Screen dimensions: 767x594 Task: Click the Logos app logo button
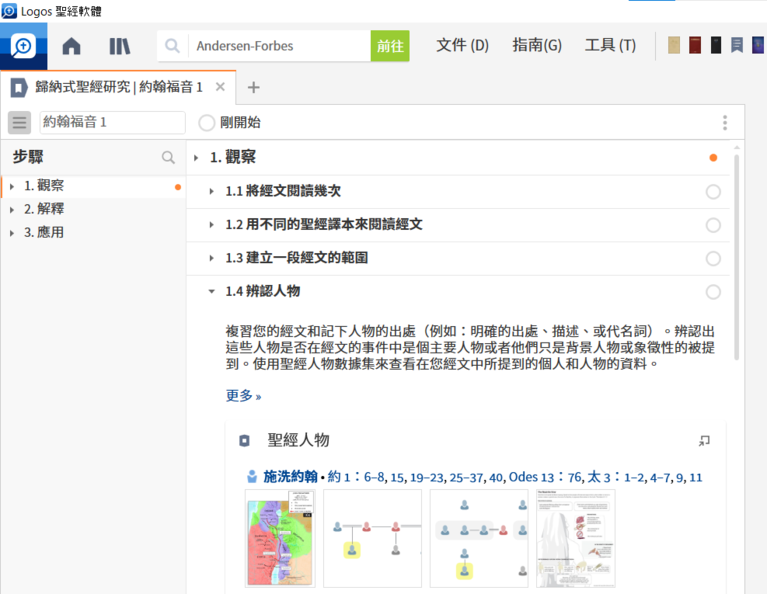tap(23, 46)
